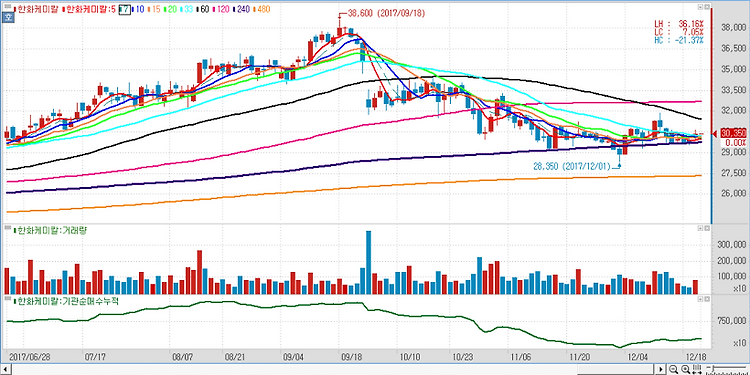The width and height of the screenshot is (750, 375).
Task: Click the 300,000 volume axis label
Action: (x=731, y=245)
